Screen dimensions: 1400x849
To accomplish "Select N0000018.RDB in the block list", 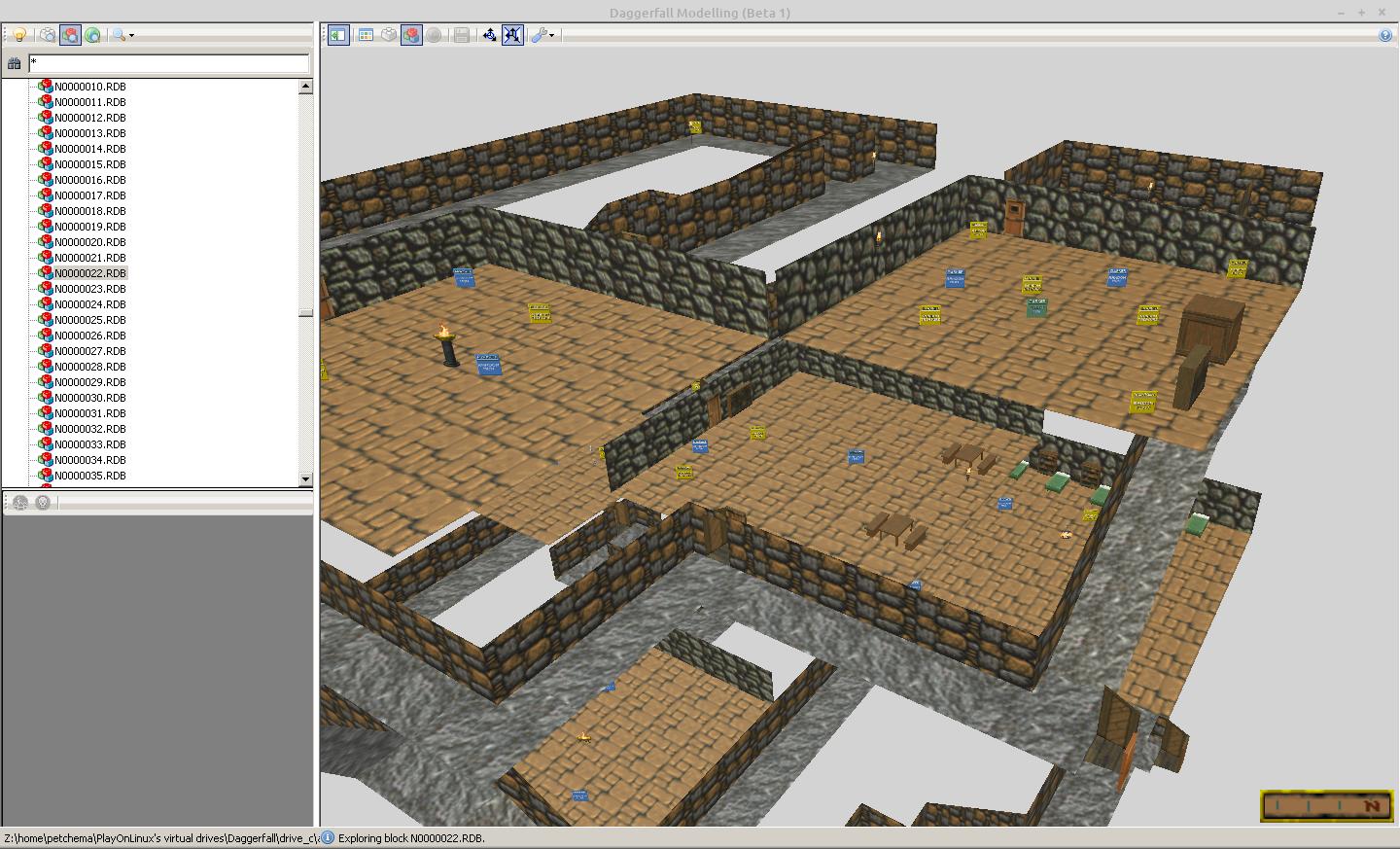I will 89,211.
